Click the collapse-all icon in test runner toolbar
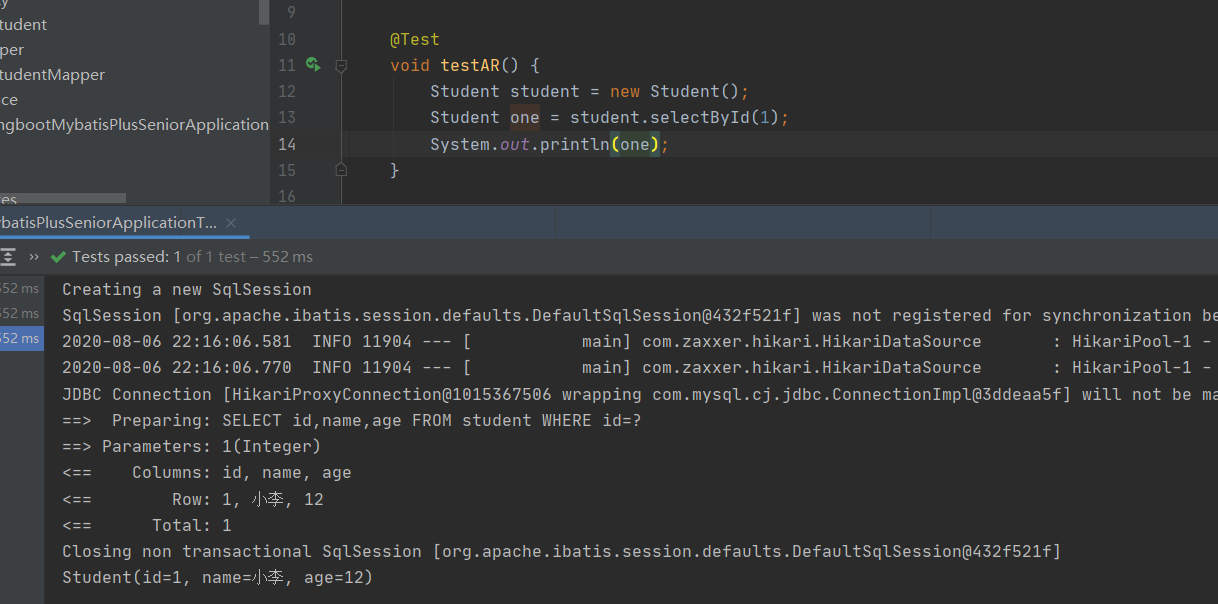 click(x=9, y=256)
